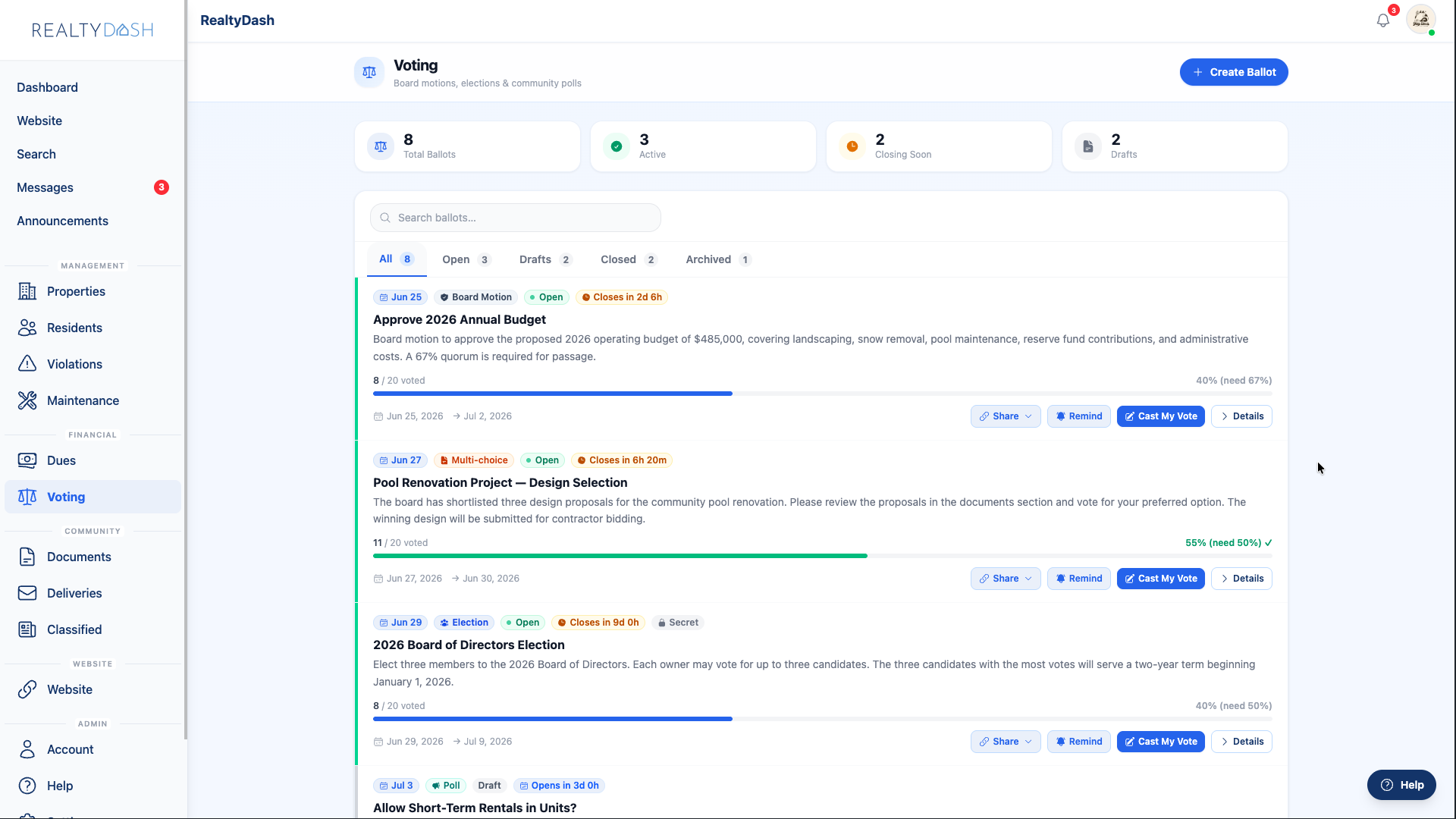Expand Share dropdown for Pool Renovation ballot

1006,579
